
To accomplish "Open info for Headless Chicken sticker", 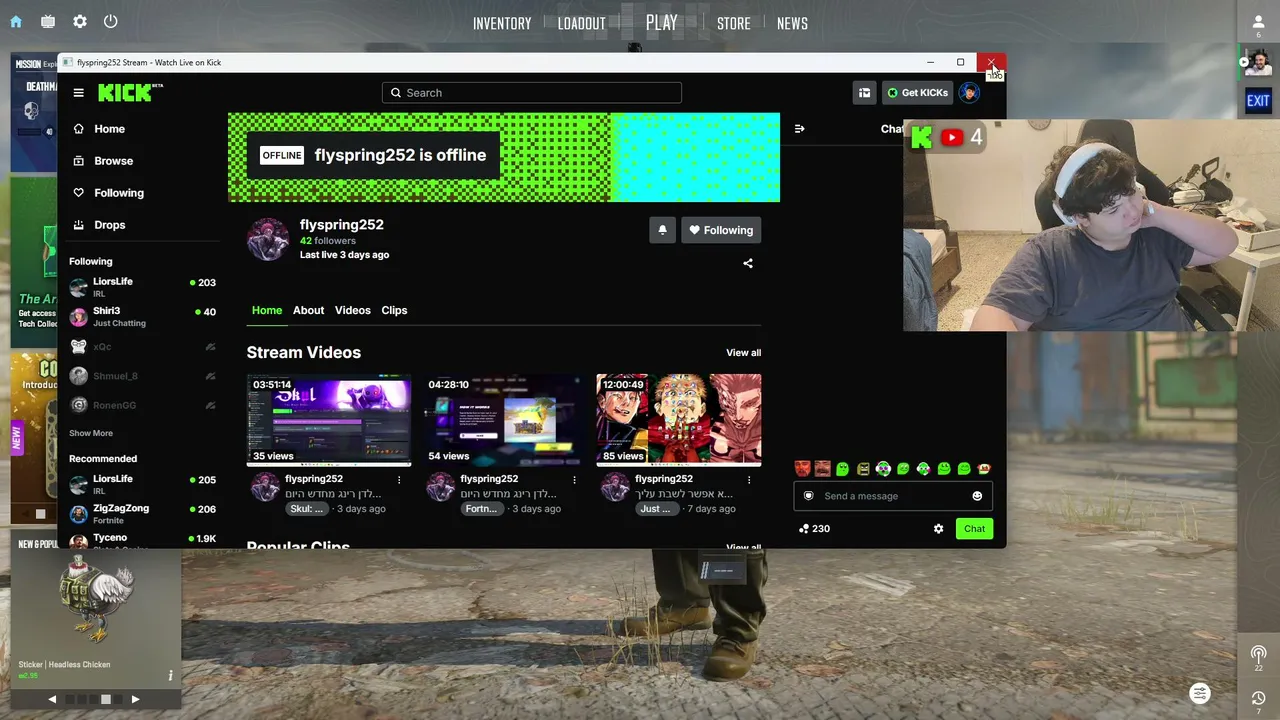I will 170,676.
